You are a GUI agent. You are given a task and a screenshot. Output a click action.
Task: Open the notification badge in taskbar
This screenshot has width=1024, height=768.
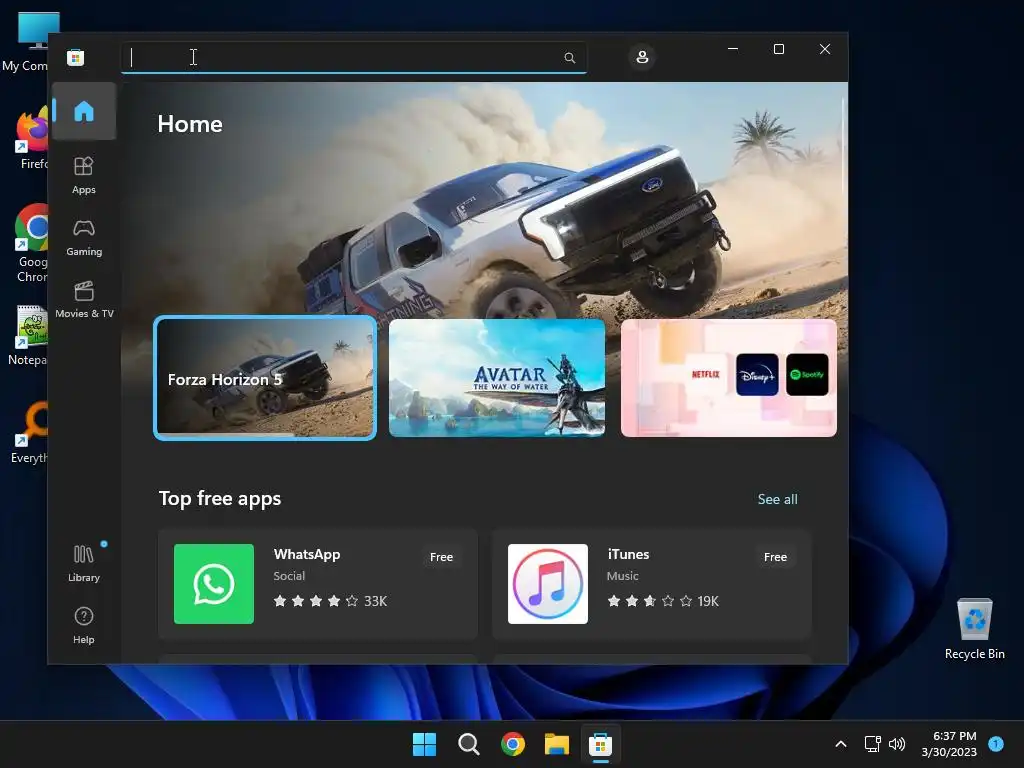[996, 743]
